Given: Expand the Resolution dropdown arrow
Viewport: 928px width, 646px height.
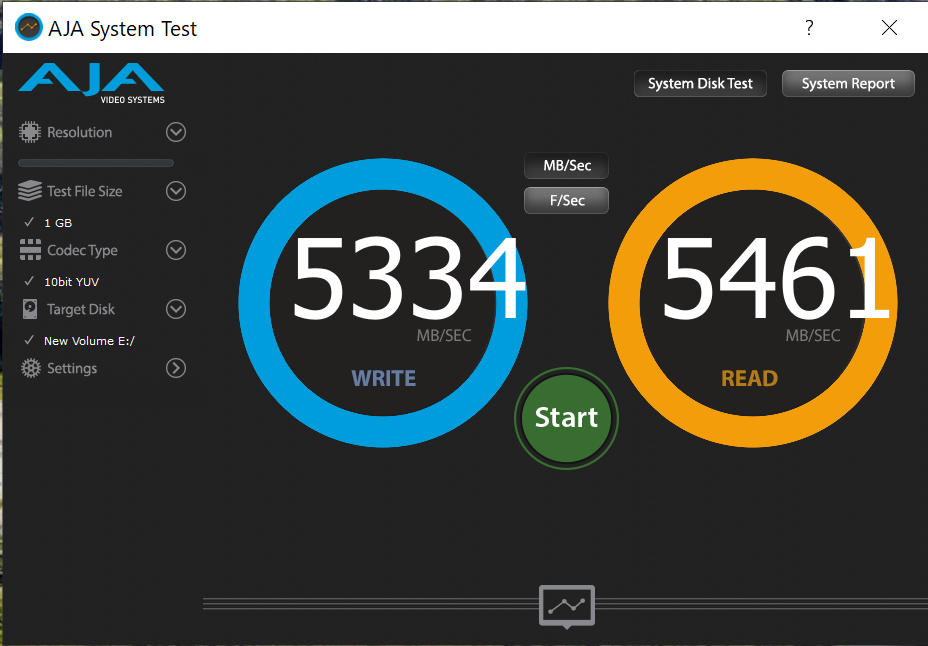Looking at the screenshot, I should 176,132.
